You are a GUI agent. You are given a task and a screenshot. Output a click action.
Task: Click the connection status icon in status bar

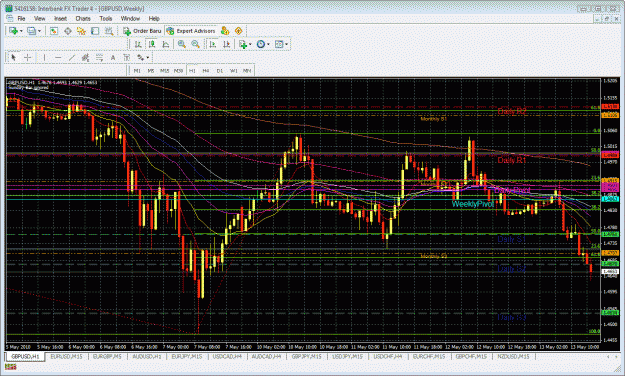click(x=10, y=367)
